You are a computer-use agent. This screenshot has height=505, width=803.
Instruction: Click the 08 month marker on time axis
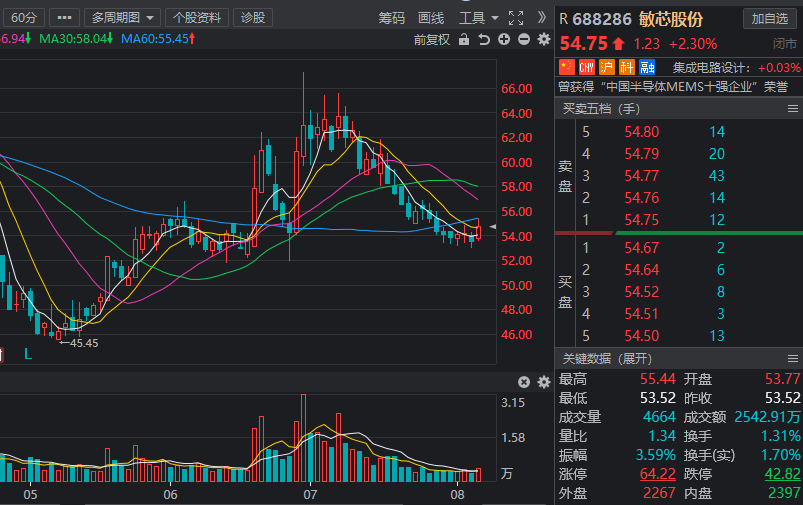click(457, 495)
